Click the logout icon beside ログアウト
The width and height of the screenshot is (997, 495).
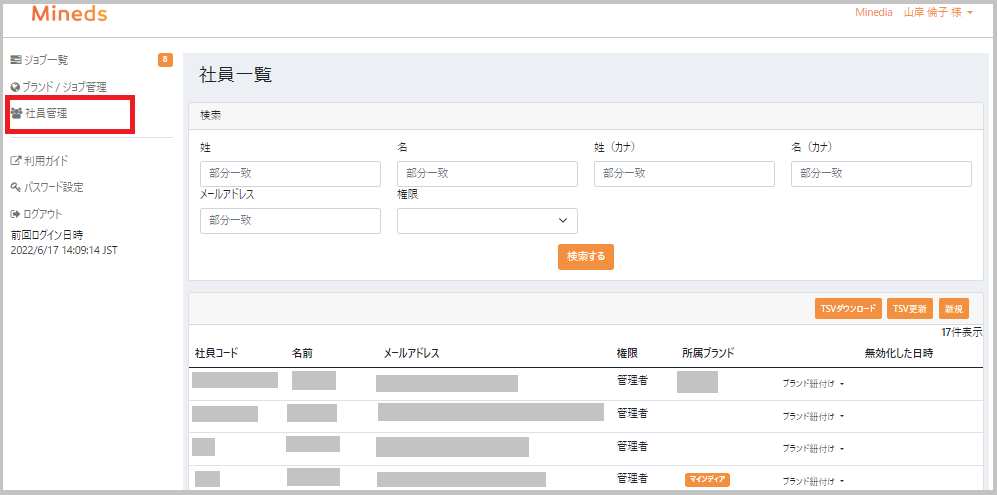(16, 214)
